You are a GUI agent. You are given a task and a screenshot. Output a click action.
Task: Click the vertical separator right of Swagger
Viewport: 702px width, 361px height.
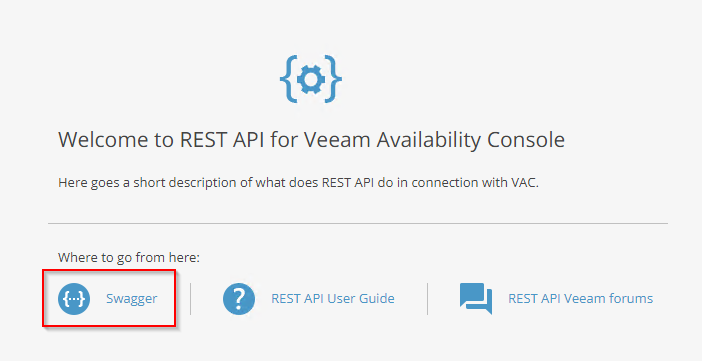[x=190, y=299]
